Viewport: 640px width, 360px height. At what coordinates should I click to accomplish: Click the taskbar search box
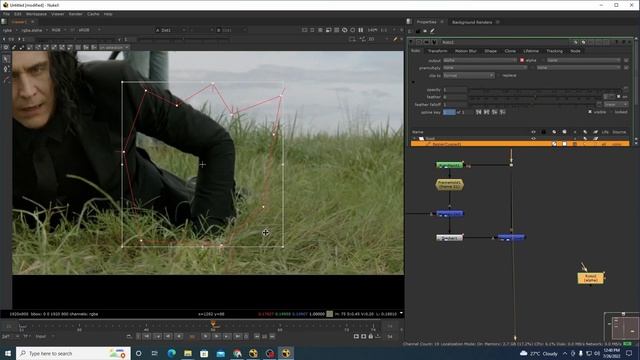tap(73, 353)
